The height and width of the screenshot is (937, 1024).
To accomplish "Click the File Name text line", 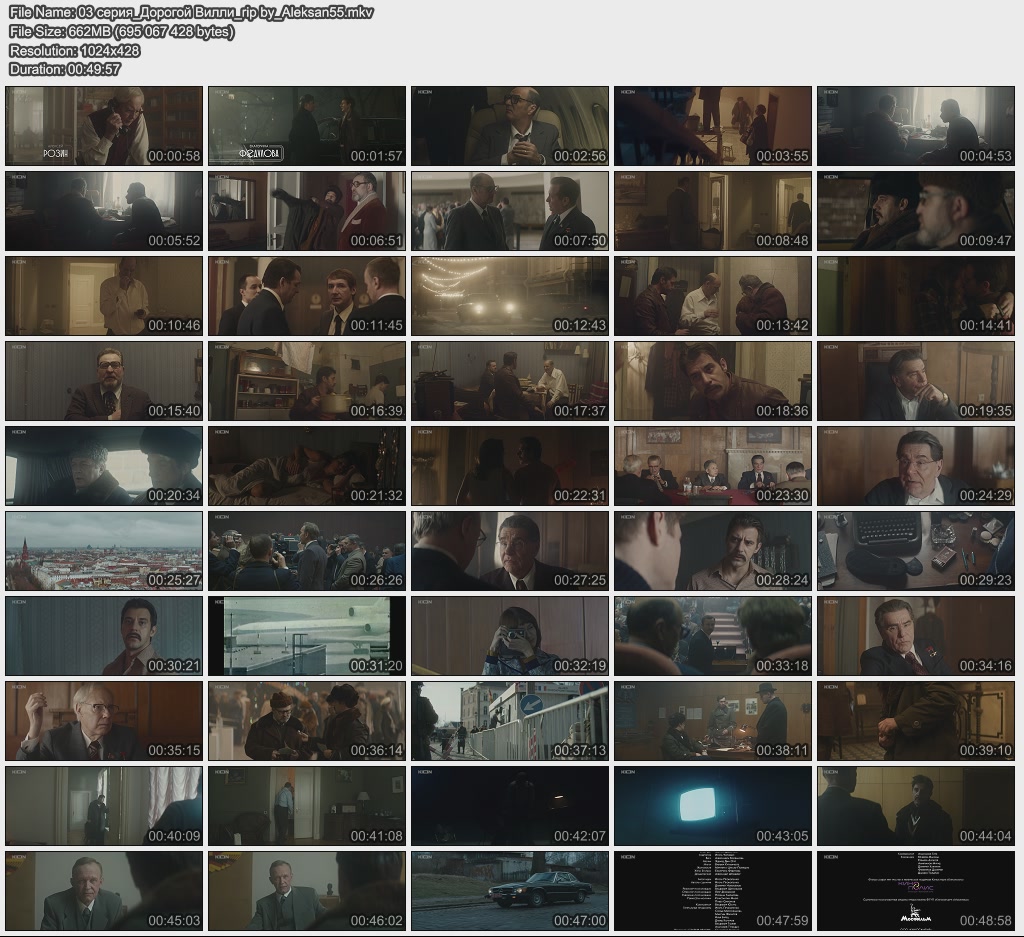I will (x=191, y=13).
